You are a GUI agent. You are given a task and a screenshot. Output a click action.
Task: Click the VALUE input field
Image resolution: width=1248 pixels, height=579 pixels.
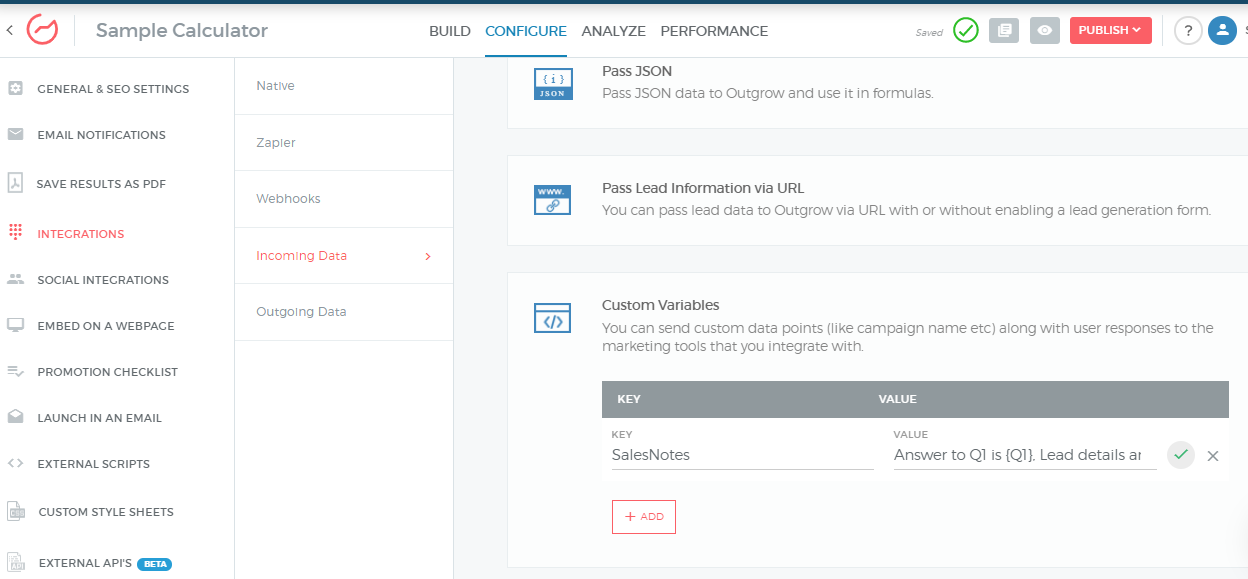pyautogui.click(x=1025, y=455)
